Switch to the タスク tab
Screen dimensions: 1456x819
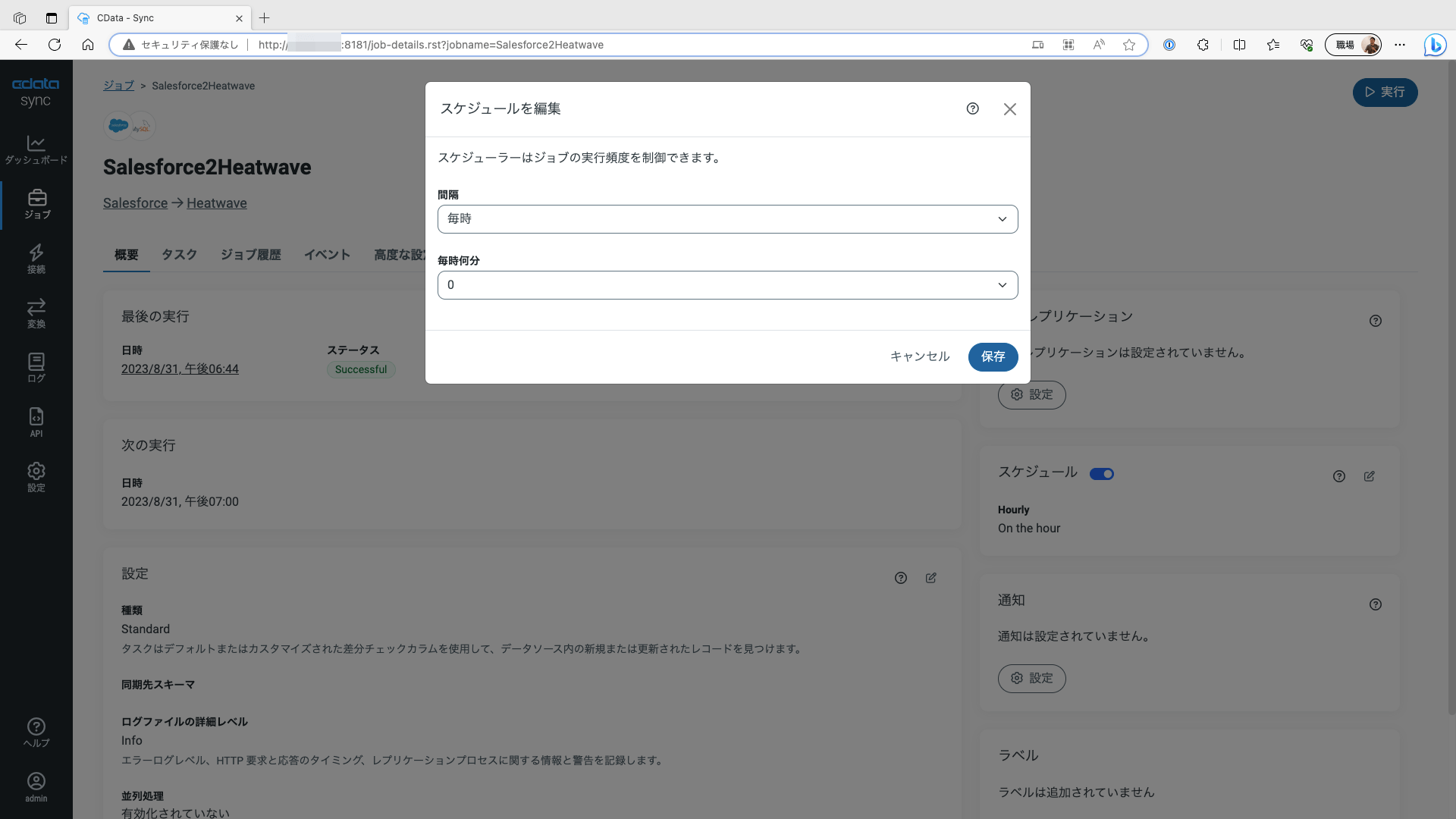coord(179,255)
